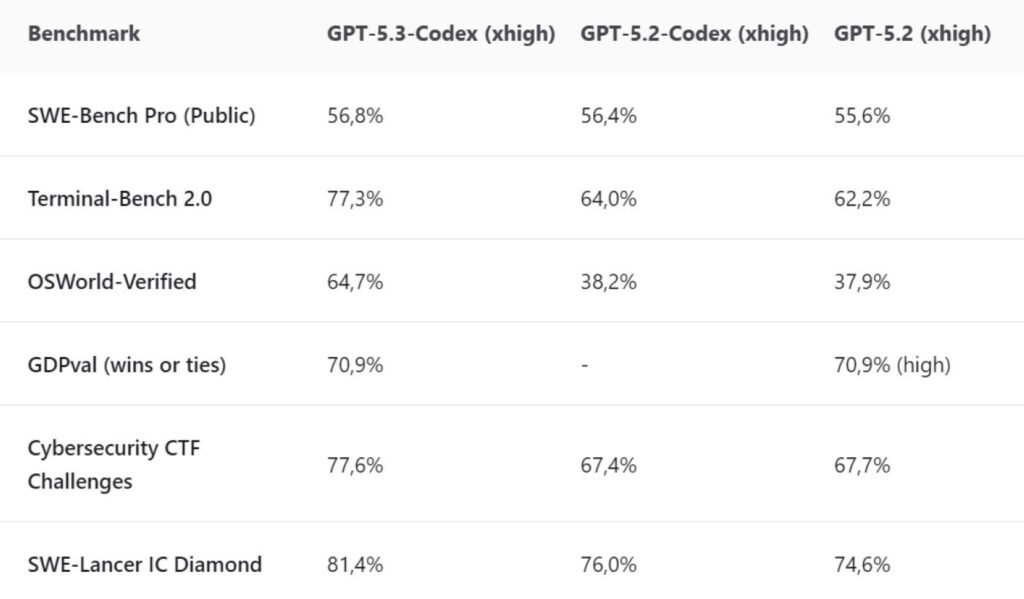This screenshot has width=1024, height=599.
Task: Click the OSWorld-Verified benchmark name
Action: (x=112, y=282)
